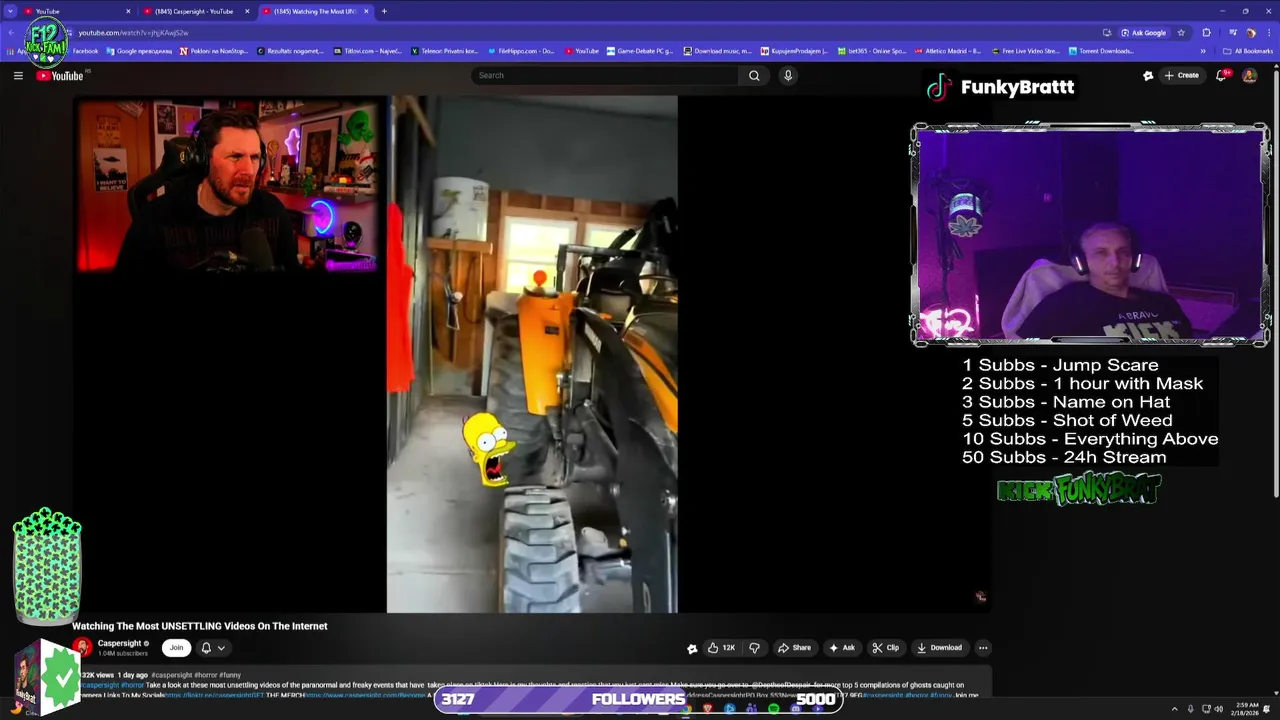The width and height of the screenshot is (1280, 720).
Task: Select the Watching The Most UNSETTLING tab
Action: (x=316, y=11)
